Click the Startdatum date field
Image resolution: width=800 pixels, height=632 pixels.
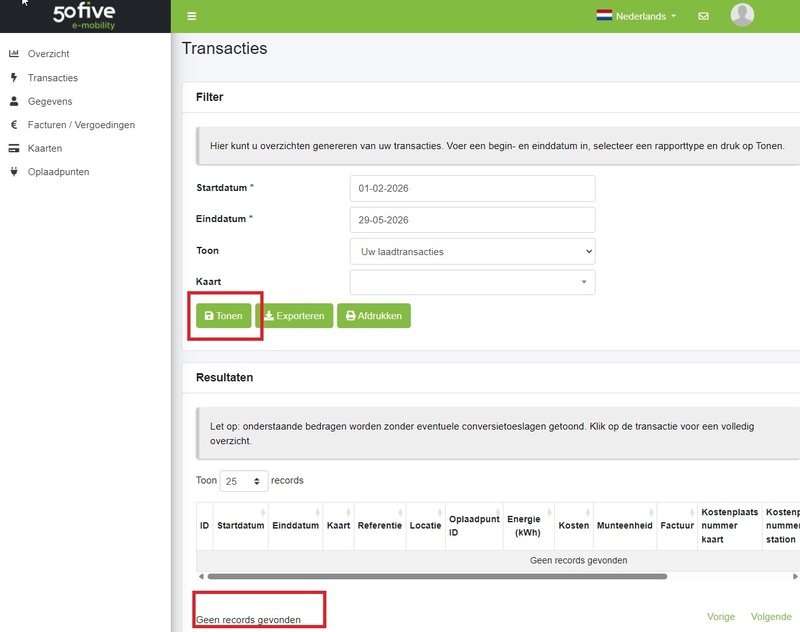[472, 188]
